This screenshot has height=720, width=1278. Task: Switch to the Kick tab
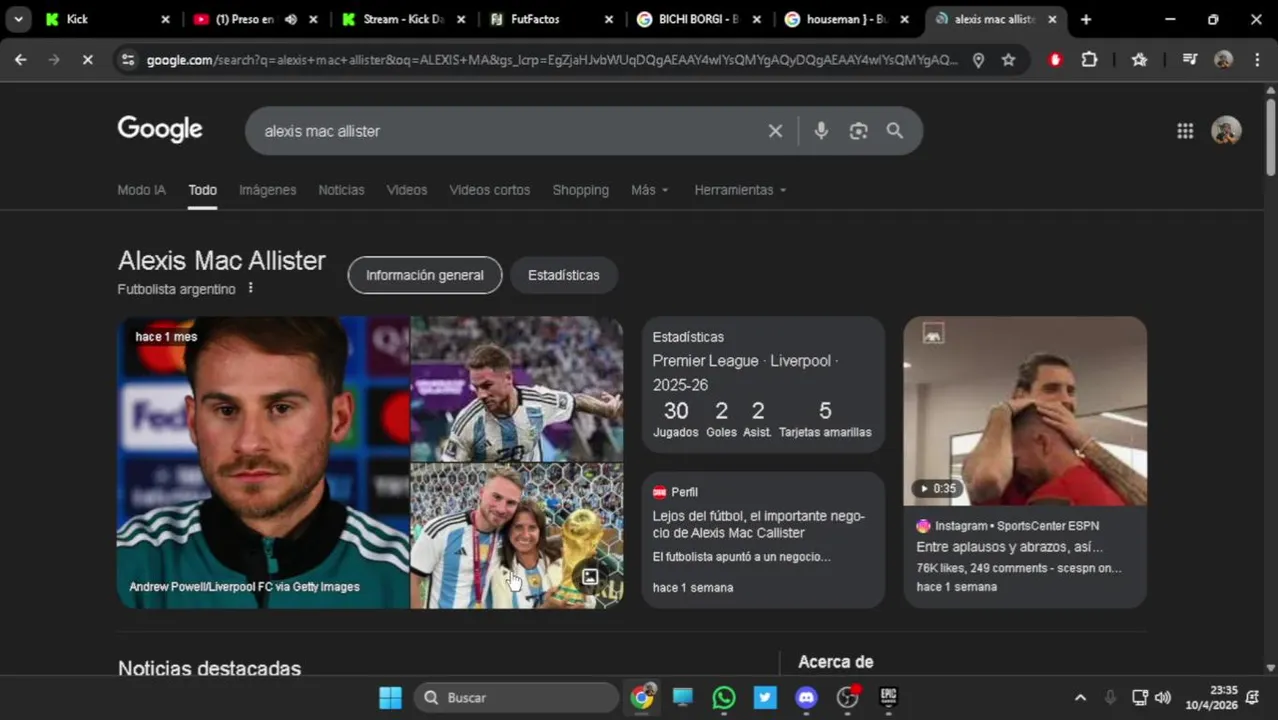(x=108, y=19)
